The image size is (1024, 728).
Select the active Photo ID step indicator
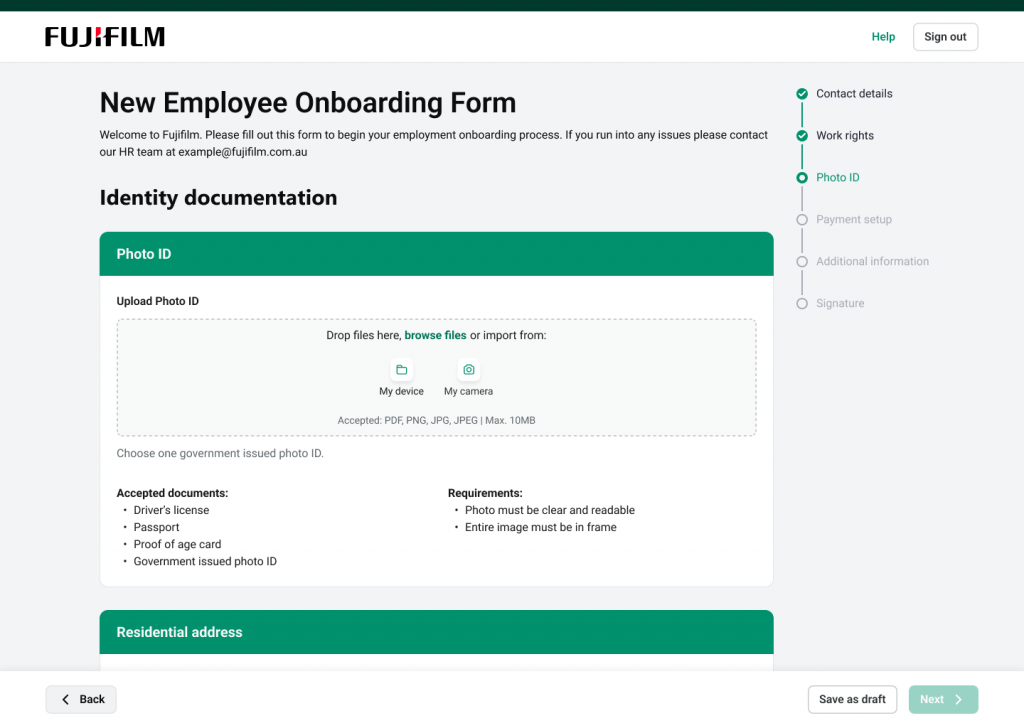click(800, 177)
